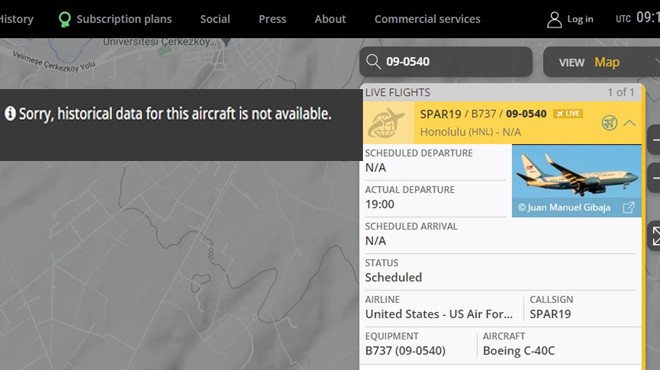660x370 pixels.
Task: Click equipment value B737 (09-0540)
Action: 405,351
